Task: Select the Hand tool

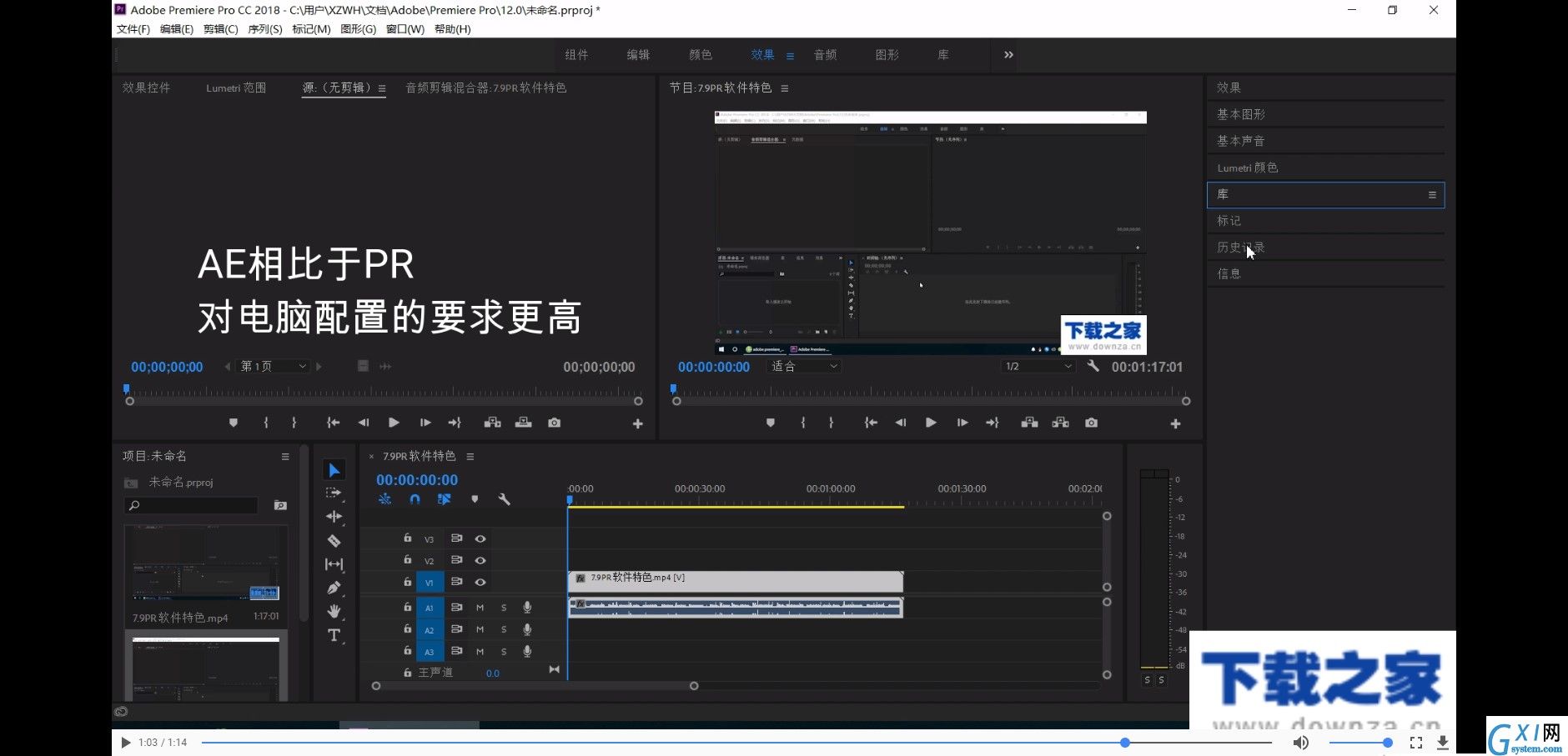Action: point(334,611)
